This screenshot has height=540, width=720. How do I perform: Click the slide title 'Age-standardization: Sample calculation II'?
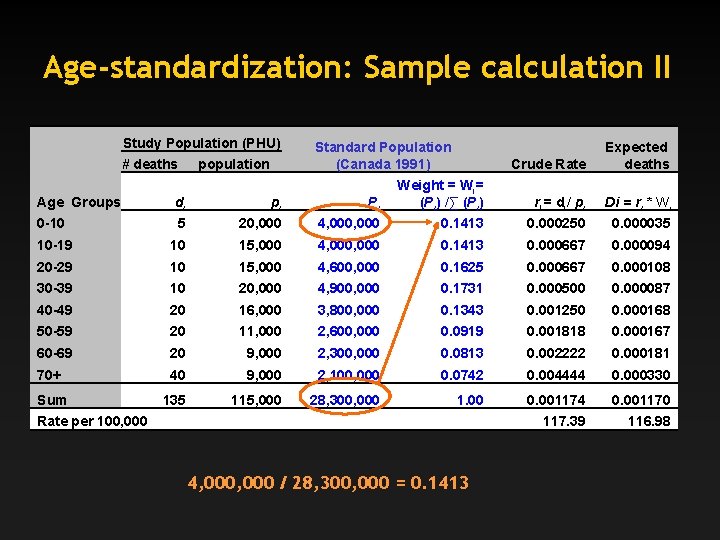point(357,68)
